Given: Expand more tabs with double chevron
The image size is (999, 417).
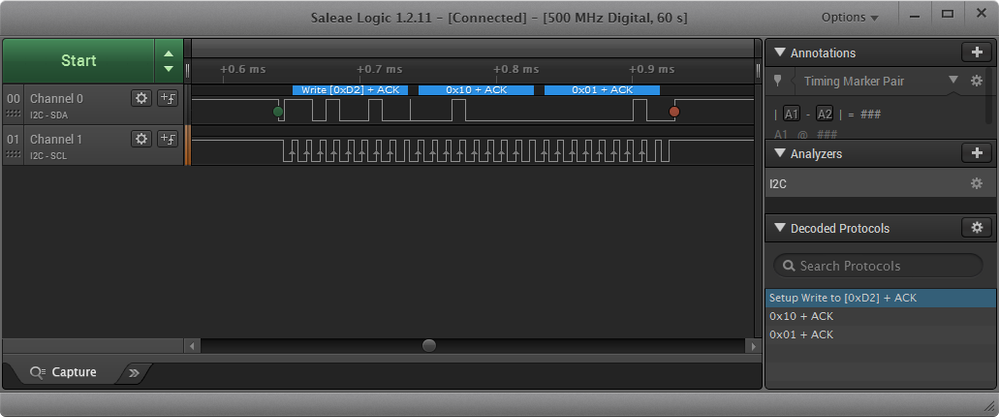Looking at the screenshot, I should coord(134,373).
